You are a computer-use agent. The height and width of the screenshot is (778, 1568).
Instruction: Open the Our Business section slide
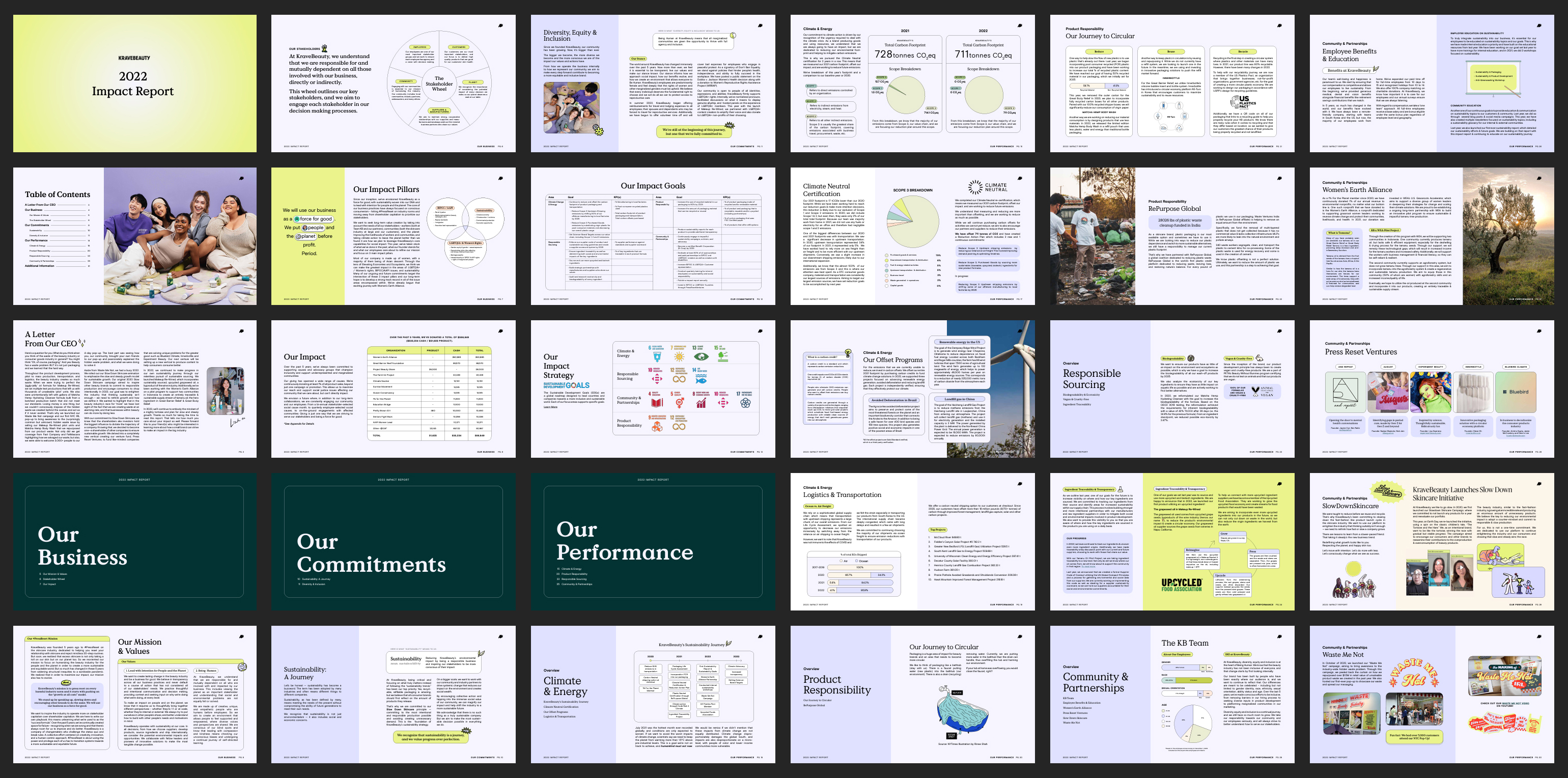pyautogui.click(x=134, y=542)
